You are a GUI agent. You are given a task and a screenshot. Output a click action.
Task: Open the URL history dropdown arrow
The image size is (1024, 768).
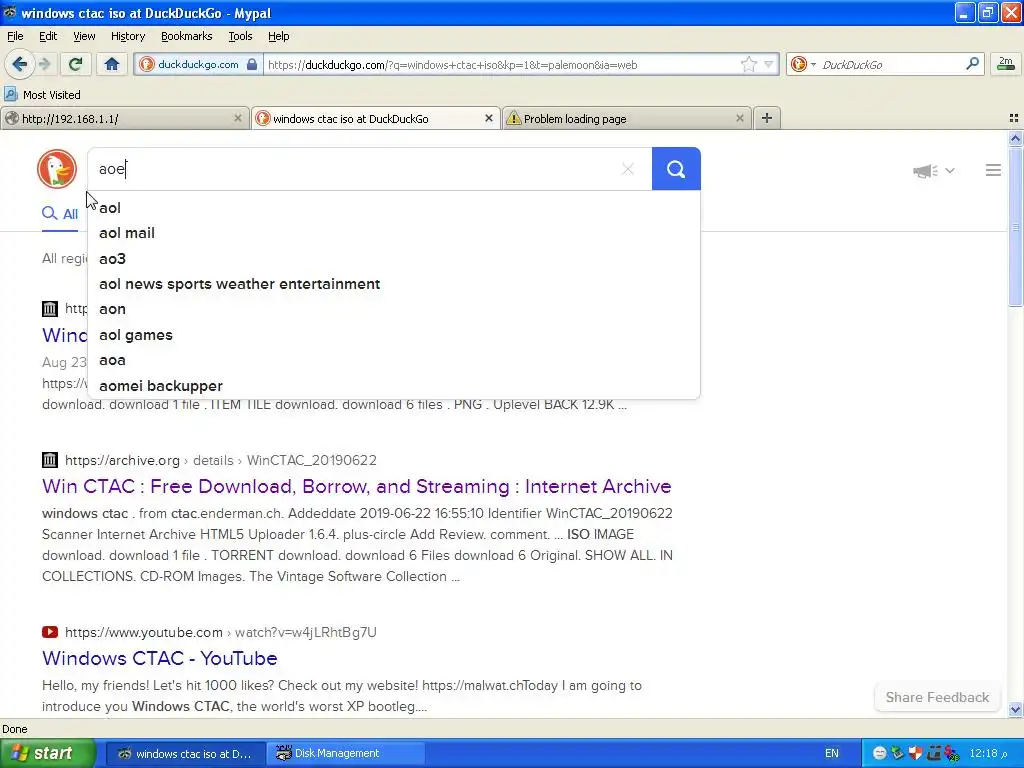click(769, 64)
